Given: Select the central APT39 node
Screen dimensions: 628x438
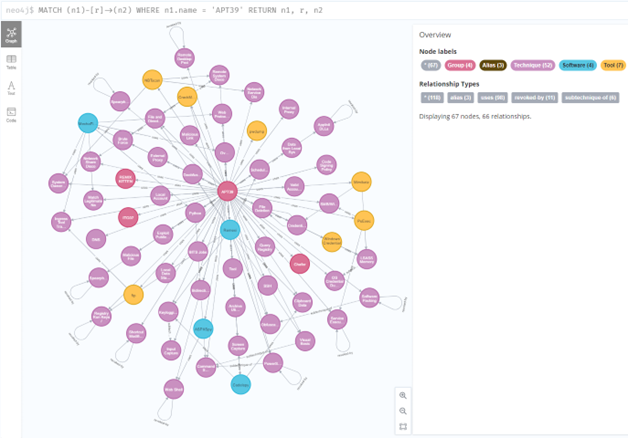Looking at the screenshot, I should coord(227,191).
